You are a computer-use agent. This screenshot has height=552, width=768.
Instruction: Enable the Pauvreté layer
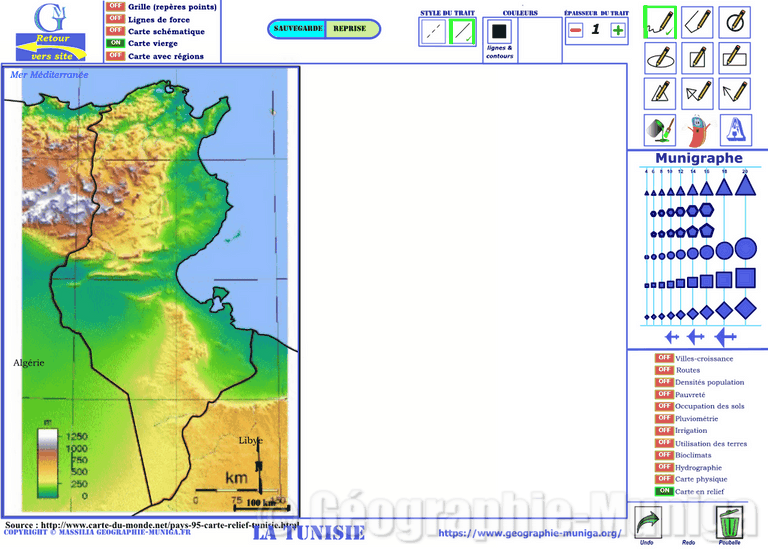(x=664, y=394)
